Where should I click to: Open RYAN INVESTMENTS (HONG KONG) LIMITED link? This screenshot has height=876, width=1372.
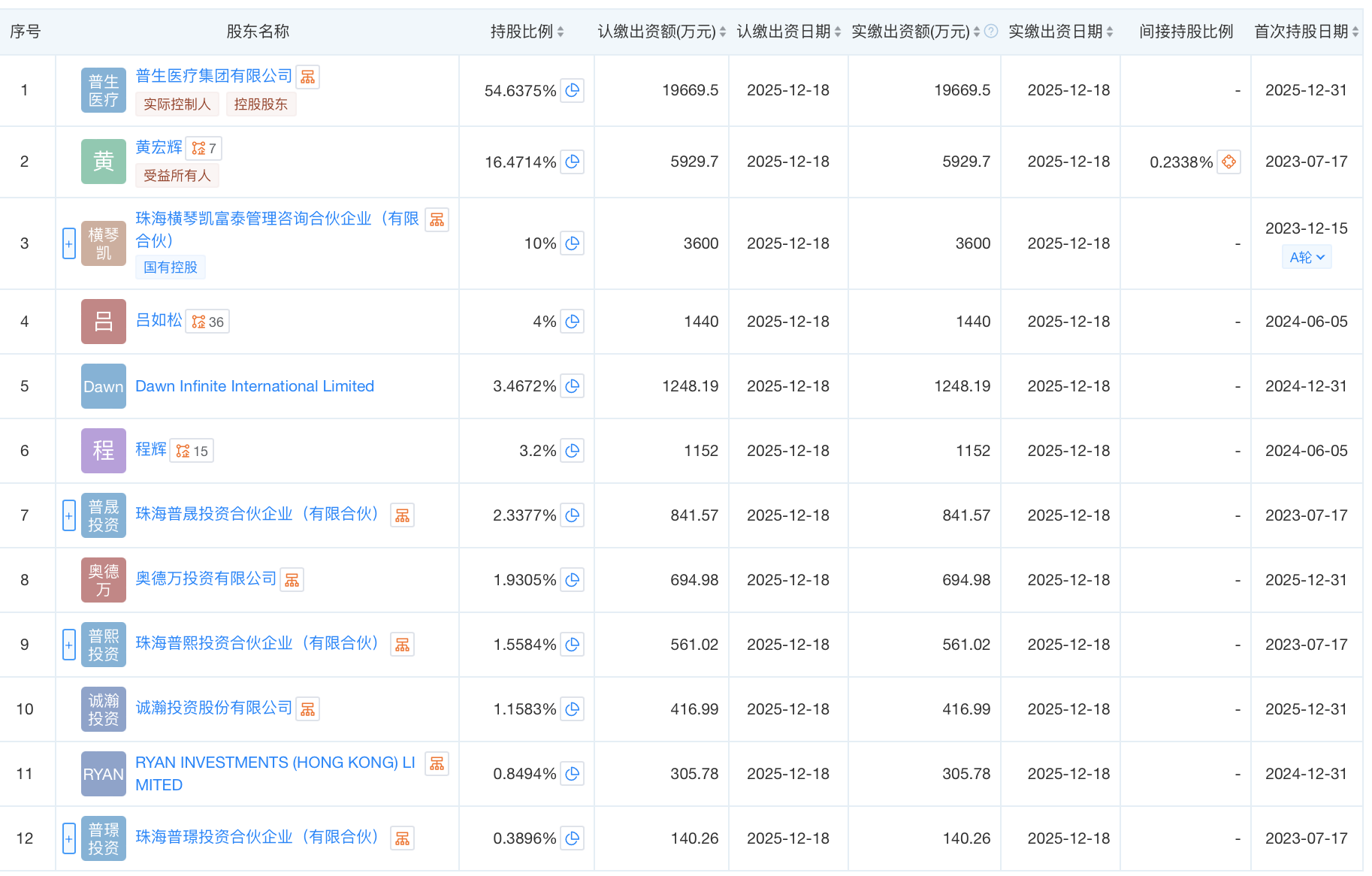pos(275,774)
